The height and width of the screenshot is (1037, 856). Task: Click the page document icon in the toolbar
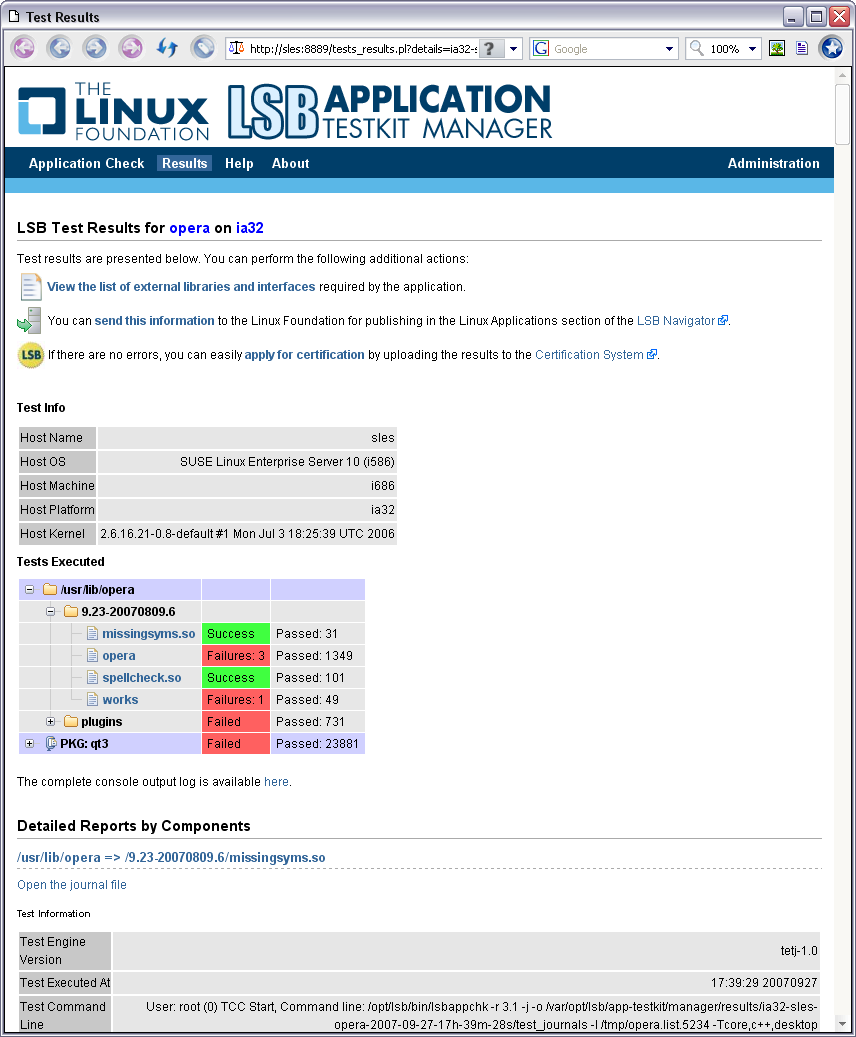(x=802, y=48)
